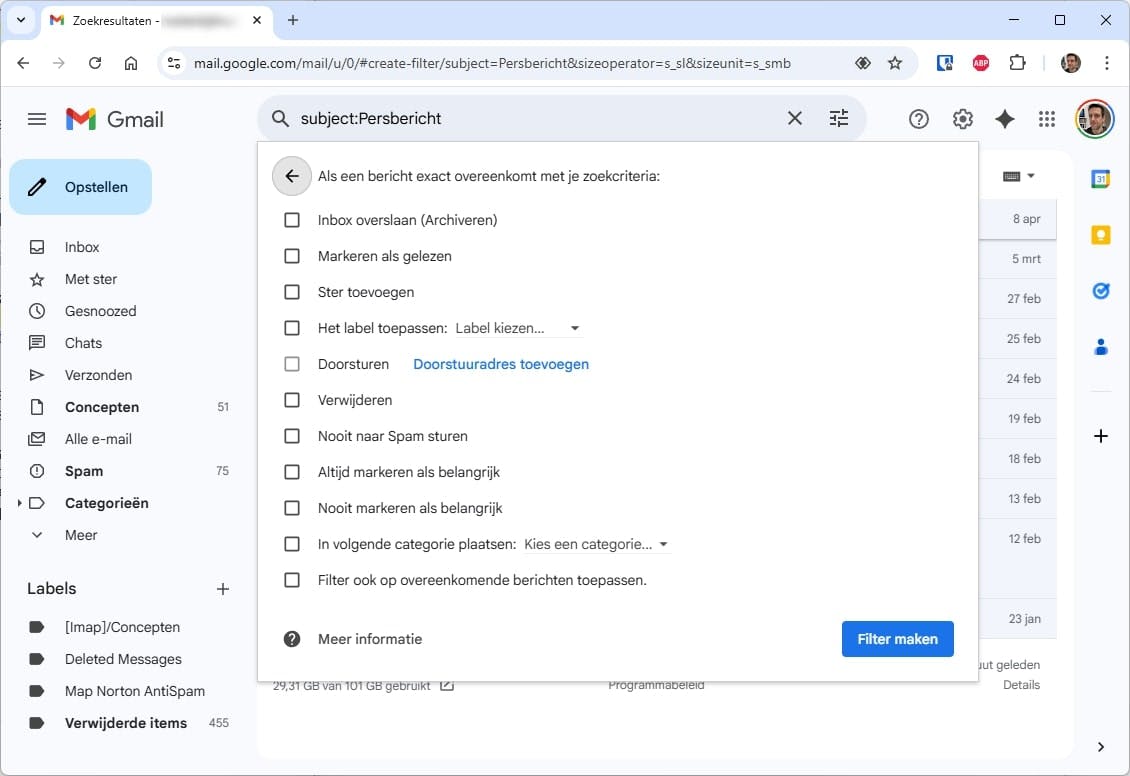Expand the 'Categorieën' sidebar item
1130x776 pixels.
(x=19, y=503)
